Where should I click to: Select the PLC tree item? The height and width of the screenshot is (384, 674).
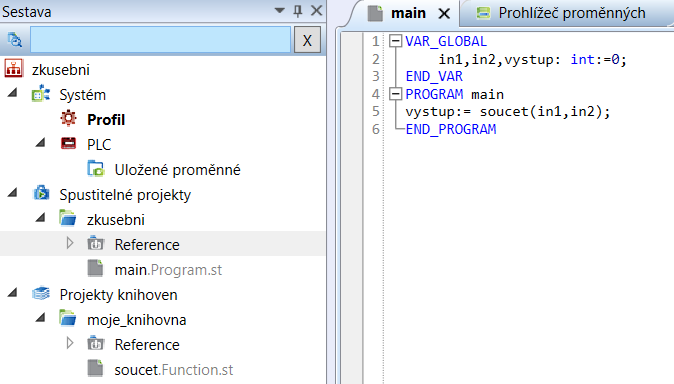click(99, 144)
